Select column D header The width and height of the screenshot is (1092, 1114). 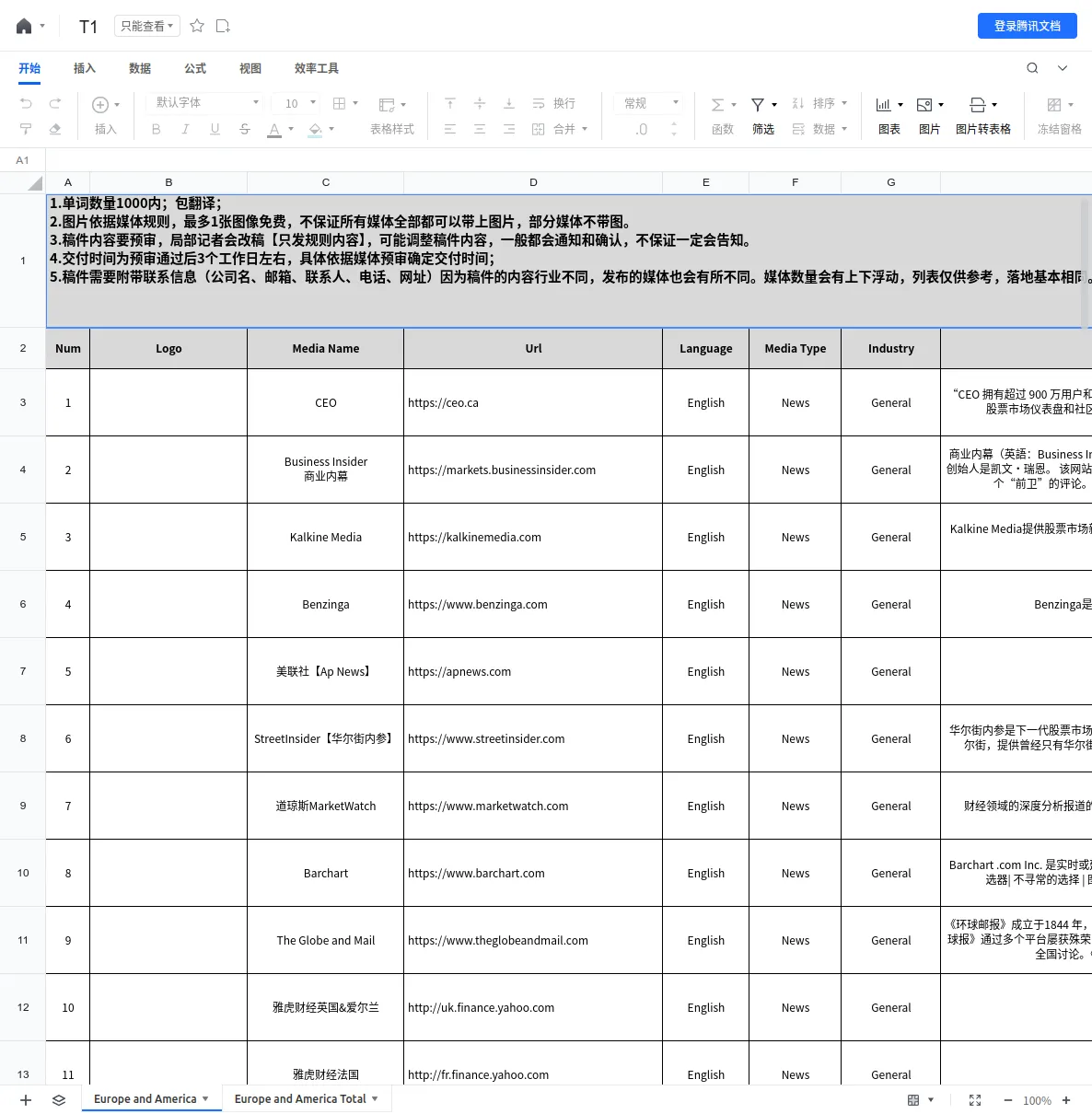click(533, 182)
